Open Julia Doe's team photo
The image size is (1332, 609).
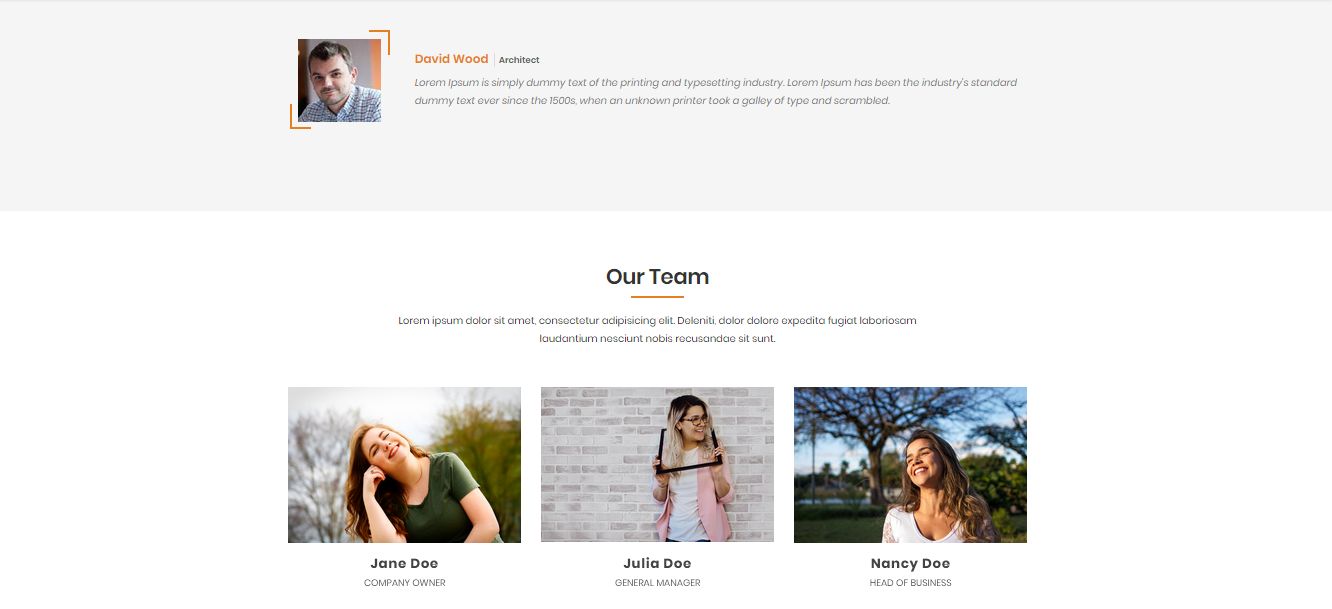click(x=657, y=465)
